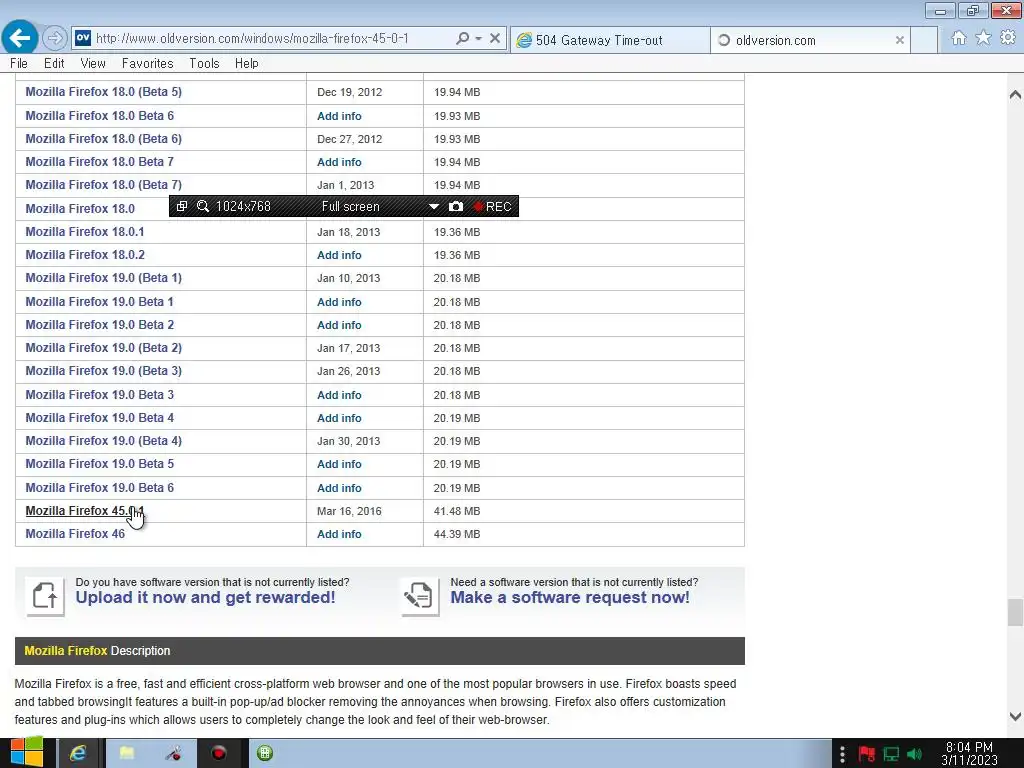This screenshot has height=768, width=1024.
Task: Click the browser Back arrow button
Action: [19, 37]
